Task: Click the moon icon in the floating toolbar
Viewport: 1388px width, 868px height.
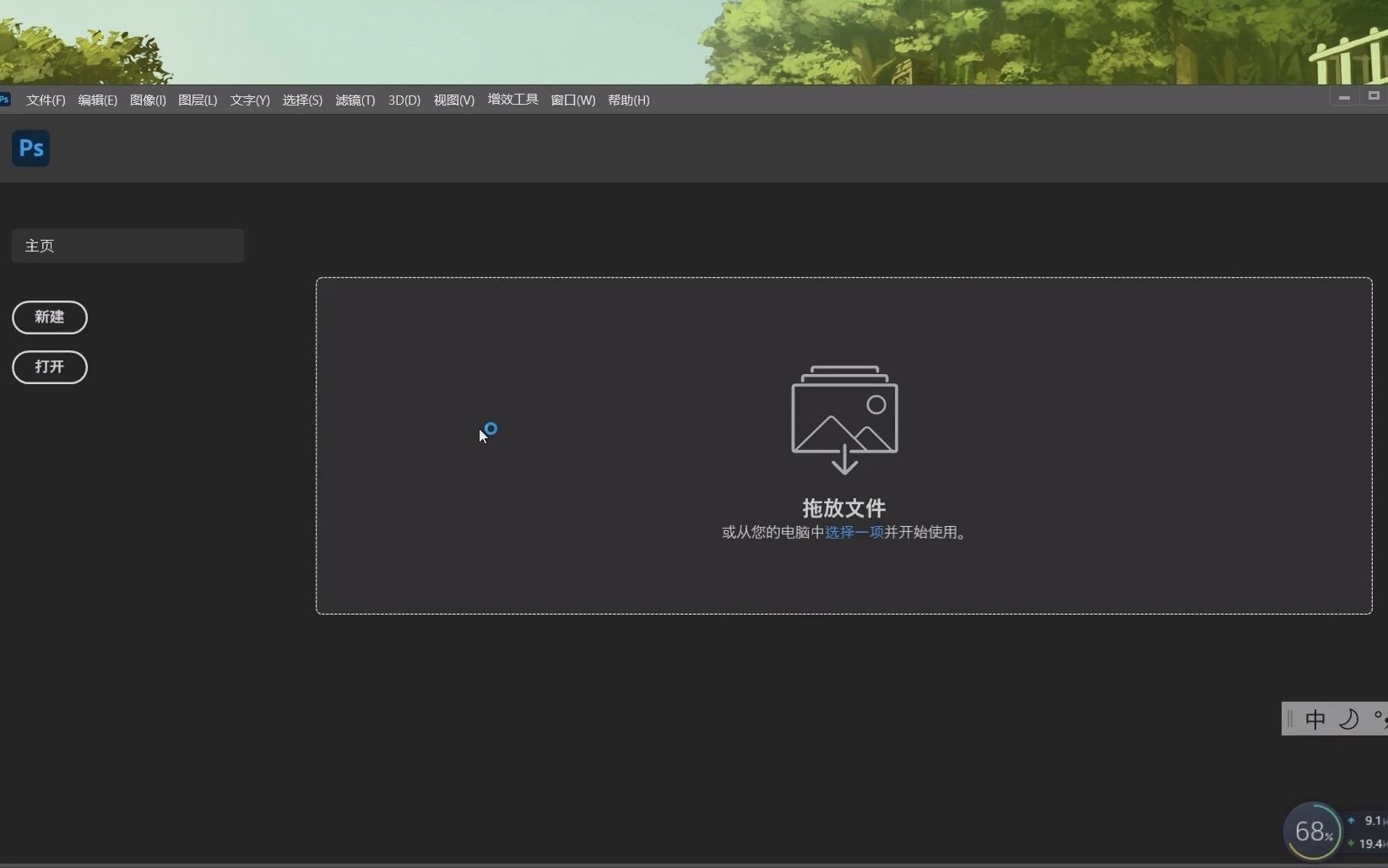Action: coord(1349,719)
